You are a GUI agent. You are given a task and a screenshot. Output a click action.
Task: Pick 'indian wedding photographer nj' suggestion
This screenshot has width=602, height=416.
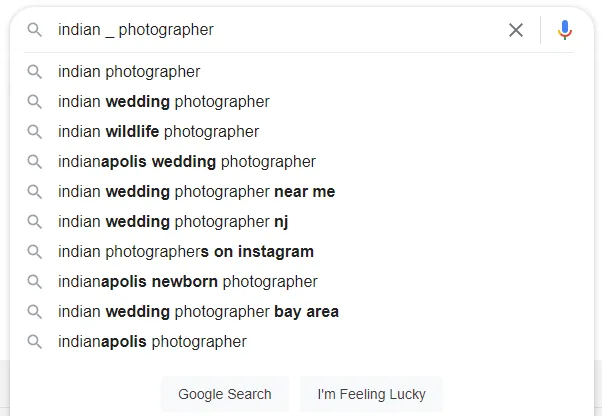click(x=173, y=222)
